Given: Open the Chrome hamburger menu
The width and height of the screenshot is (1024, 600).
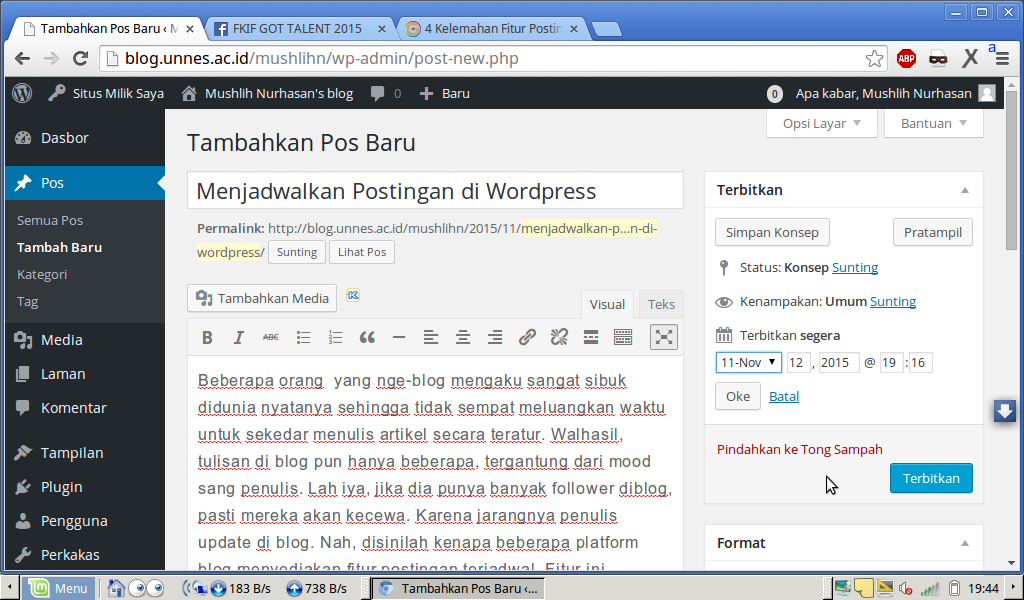Looking at the screenshot, I should [1002, 59].
